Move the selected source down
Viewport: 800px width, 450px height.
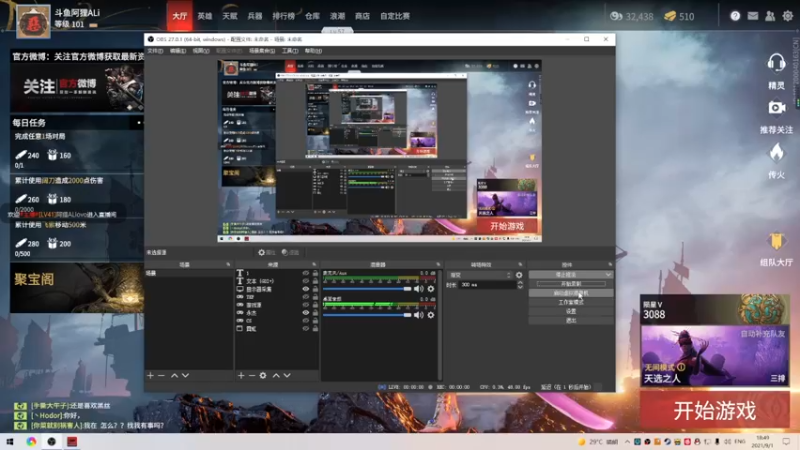tap(287, 376)
